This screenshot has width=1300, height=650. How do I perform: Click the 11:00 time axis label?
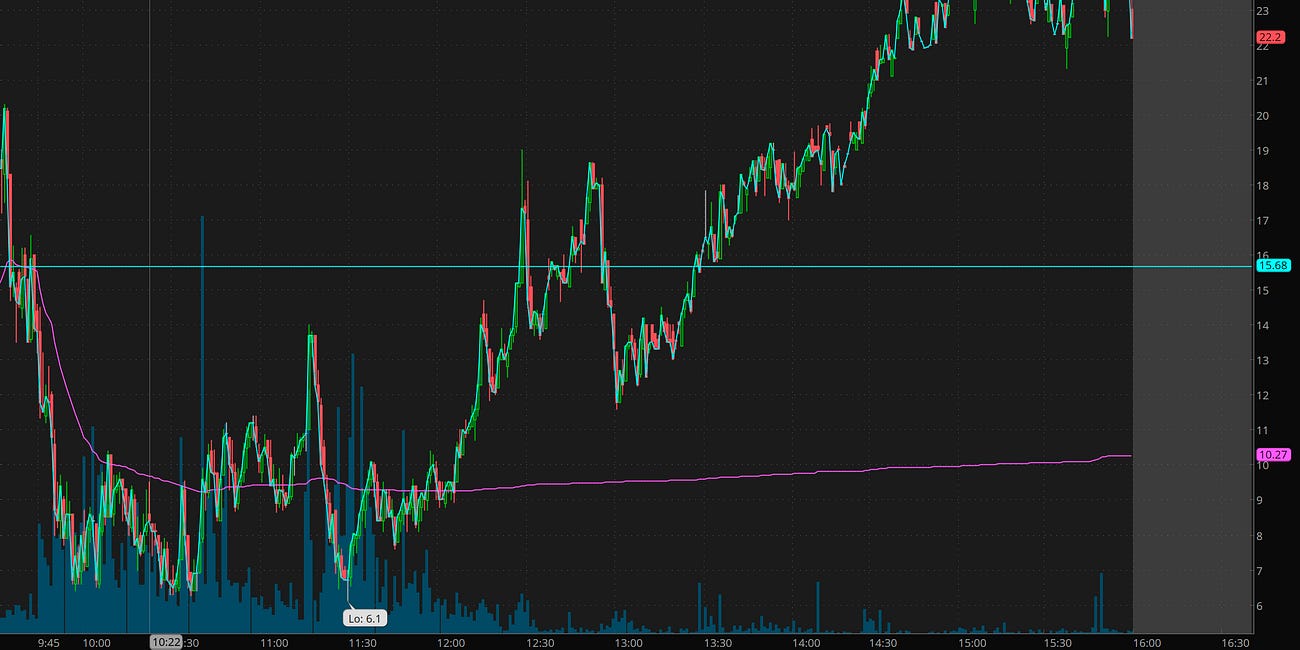(x=273, y=643)
